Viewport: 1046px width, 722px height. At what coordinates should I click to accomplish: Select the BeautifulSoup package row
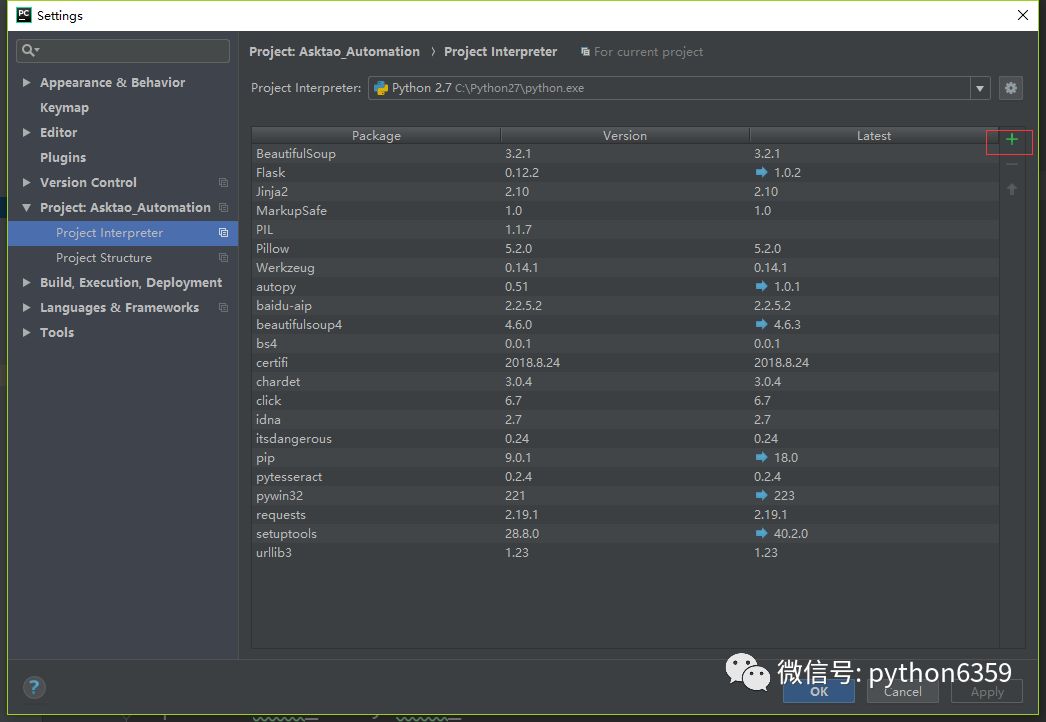(x=625, y=153)
